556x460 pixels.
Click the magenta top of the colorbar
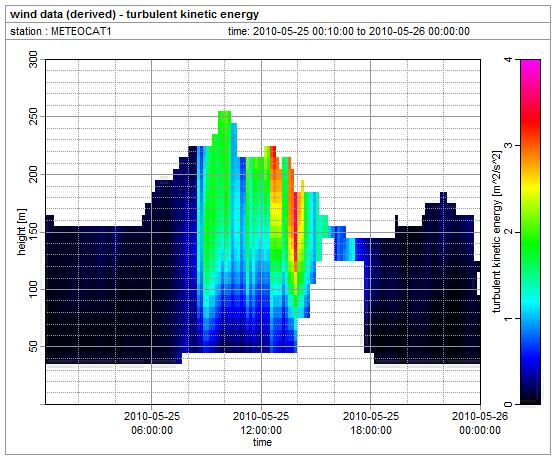[530, 66]
